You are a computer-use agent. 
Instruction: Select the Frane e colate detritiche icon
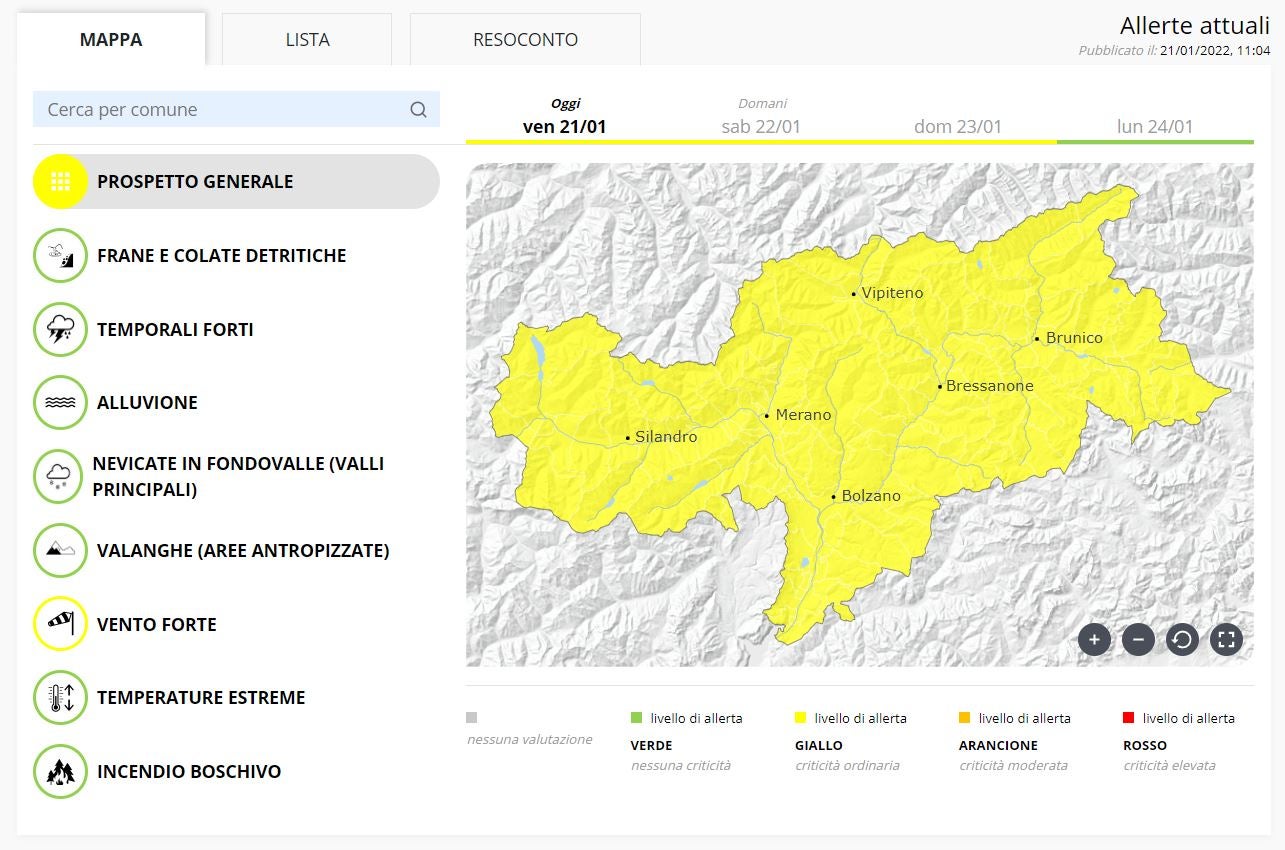60,256
